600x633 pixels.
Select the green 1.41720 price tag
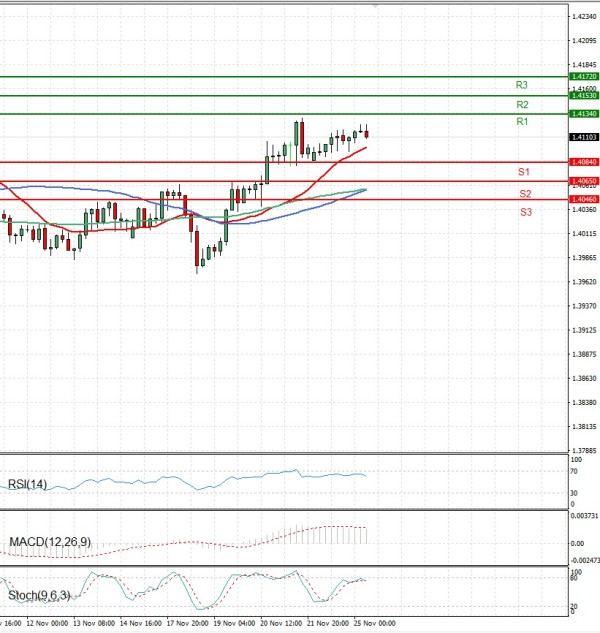[583, 76]
